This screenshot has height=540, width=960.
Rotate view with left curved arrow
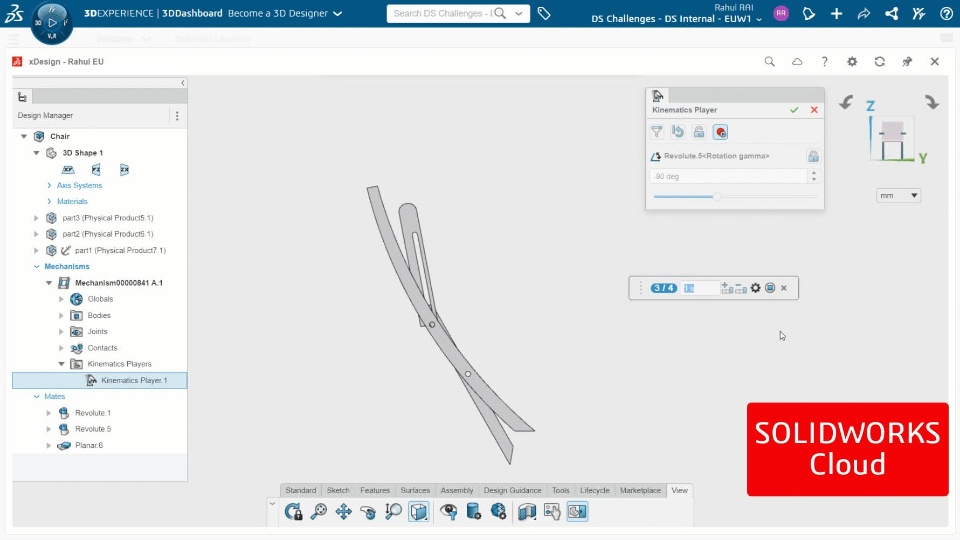click(846, 102)
